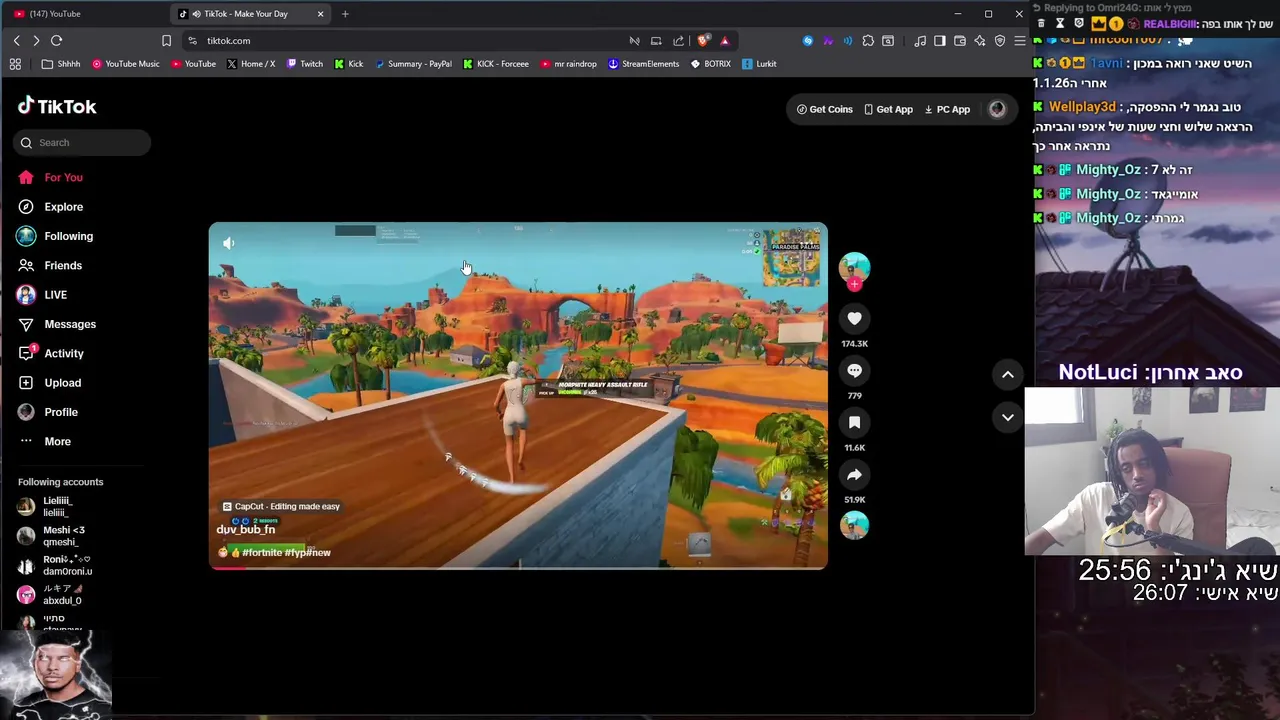The image size is (1280, 720).
Task: Open the BOTRIX bookmark
Action: pos(711,64)
